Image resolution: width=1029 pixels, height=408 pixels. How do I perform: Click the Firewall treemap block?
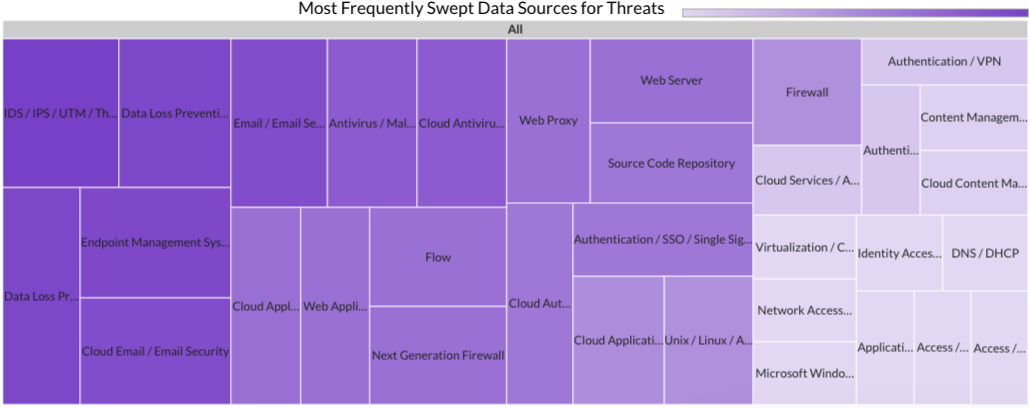807,92
